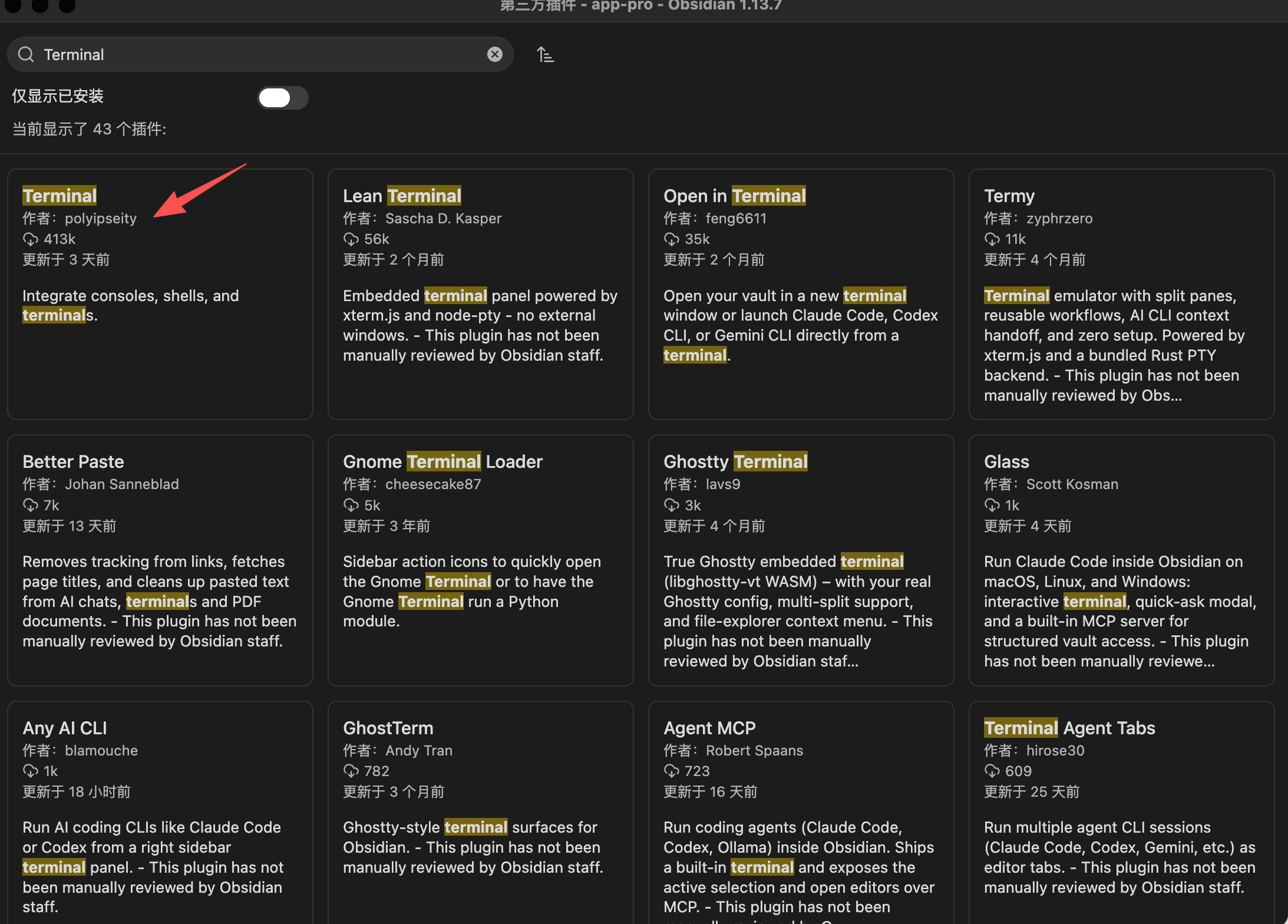The image size is (1288, 924).
Task: Select the Any AI CLI plugin
Action: 160,813
